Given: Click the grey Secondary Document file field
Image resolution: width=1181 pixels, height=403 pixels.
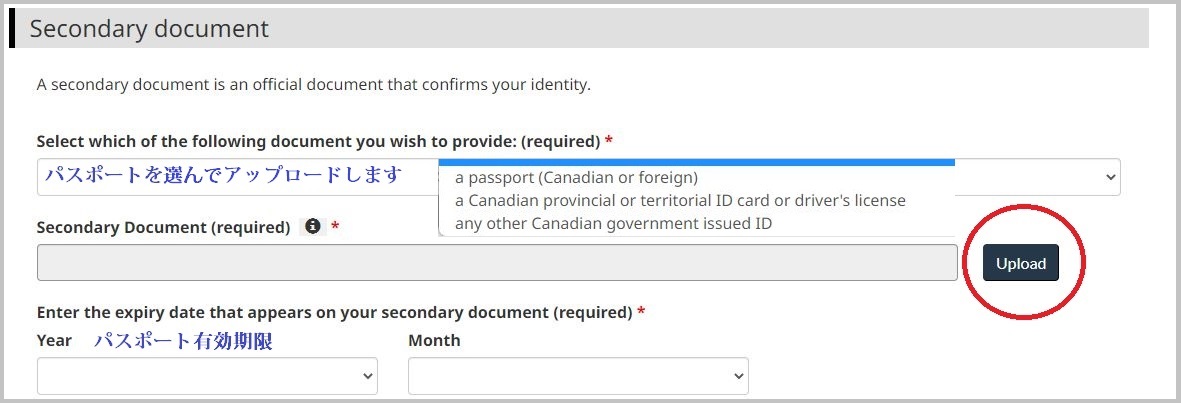Looking at the screenshot, I should (497, 262).
